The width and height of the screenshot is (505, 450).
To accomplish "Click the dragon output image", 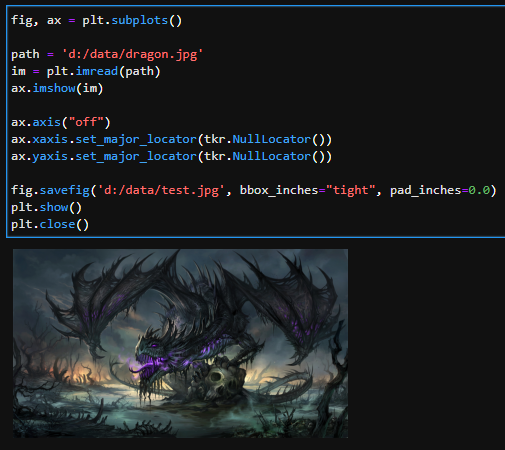I will pyautogui.click(x=180, y=343).
